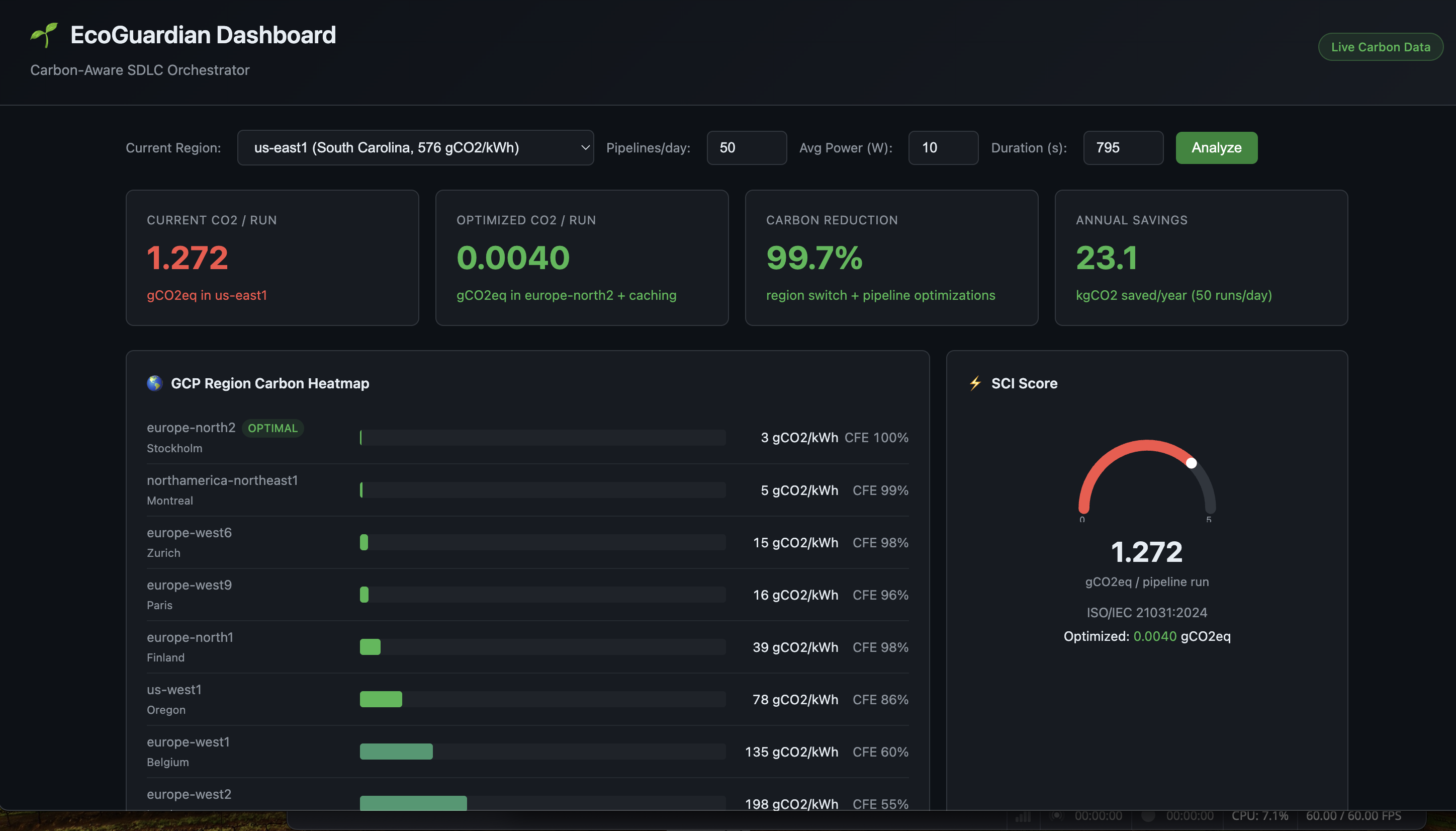Screen dimensions: 1456x831
Task: Click the white knob on the SCI gauge
Action: pos(1192,463)
